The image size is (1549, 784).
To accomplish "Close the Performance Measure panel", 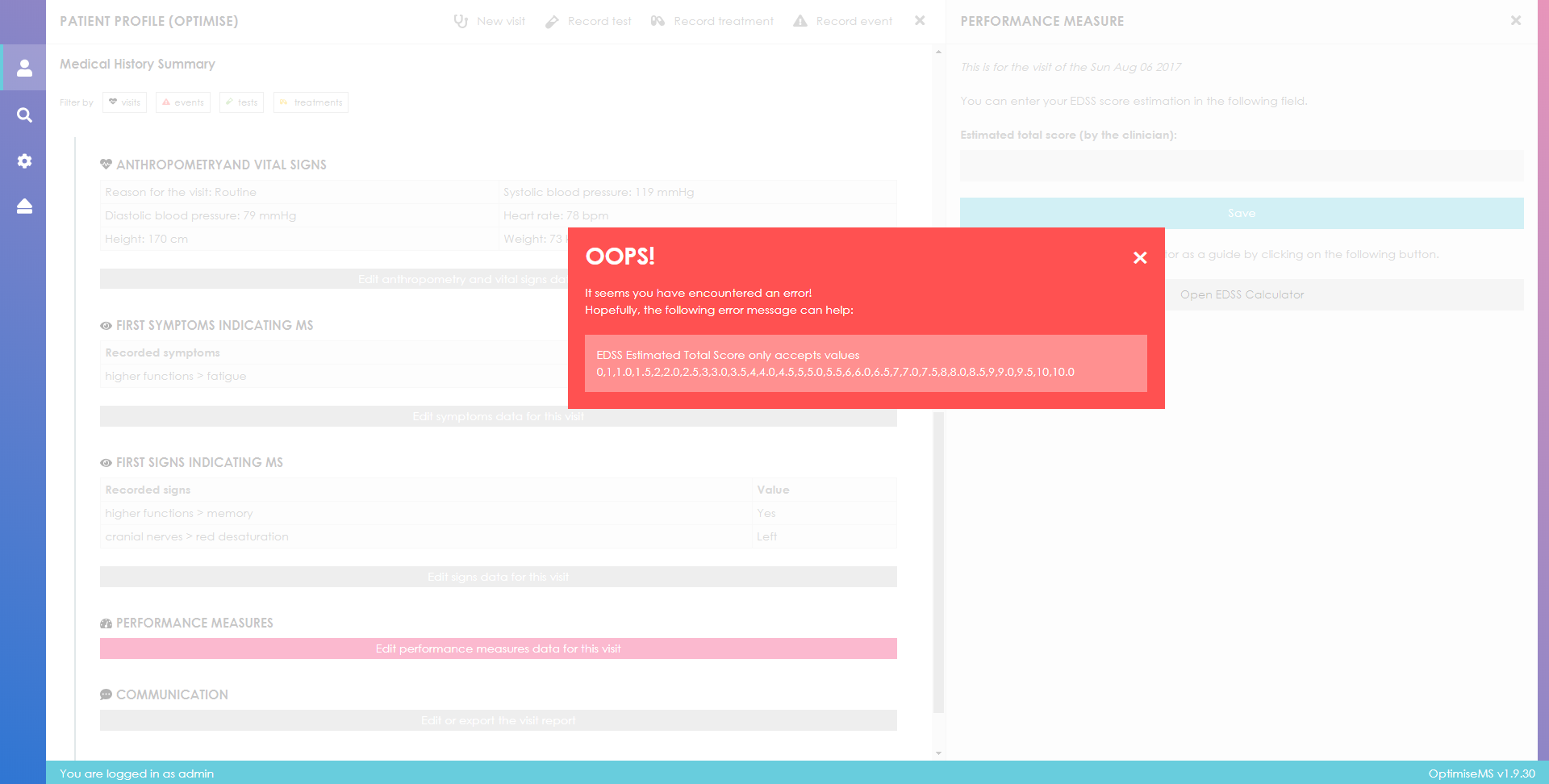I will tap(1515, 21).
